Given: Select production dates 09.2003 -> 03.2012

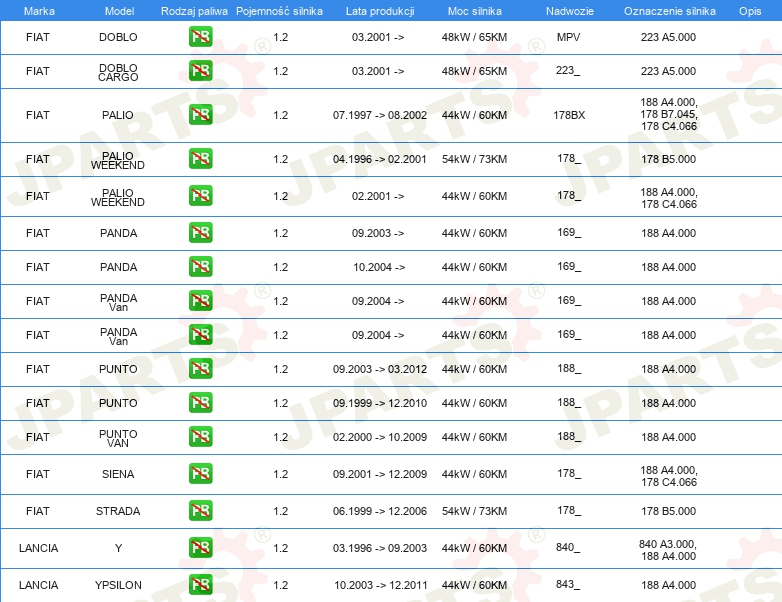Looking at the screenshot, I should 380,369.
